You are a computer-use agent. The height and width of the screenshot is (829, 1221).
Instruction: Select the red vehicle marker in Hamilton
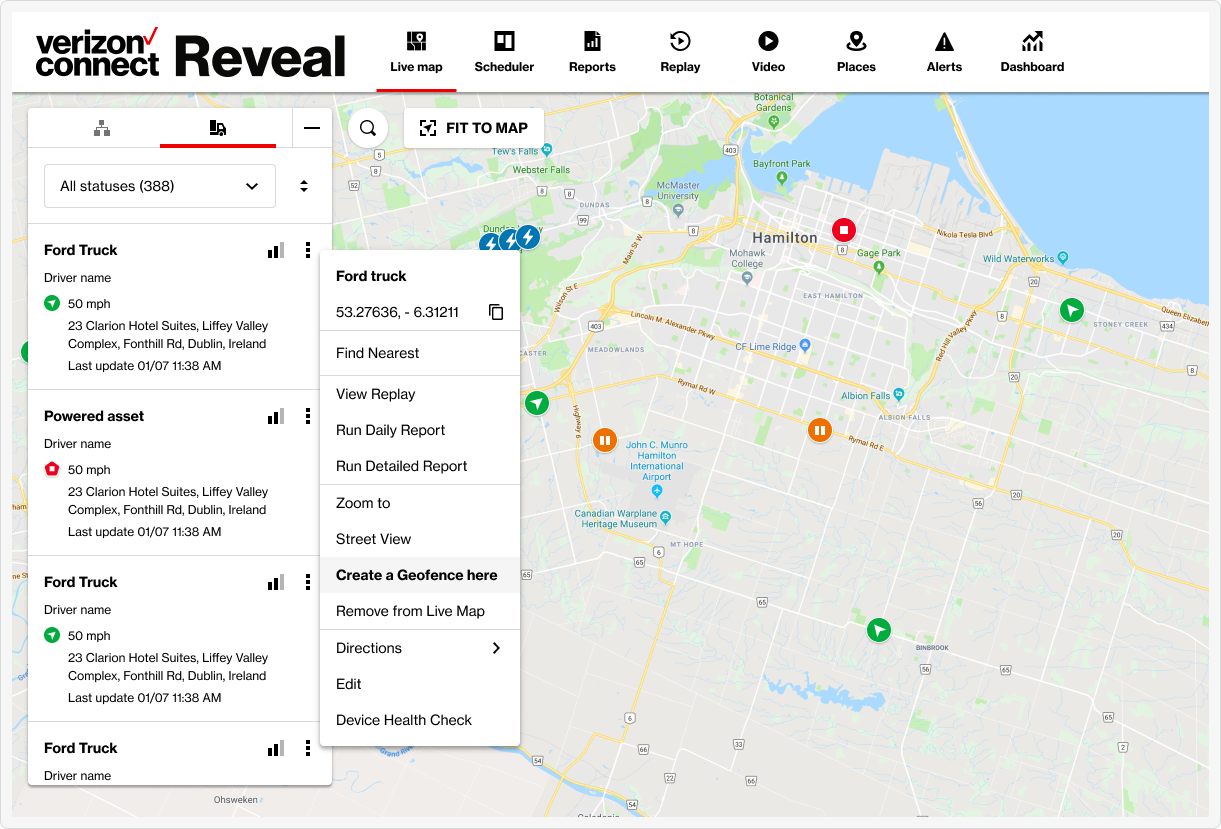(x=843, y=229)
